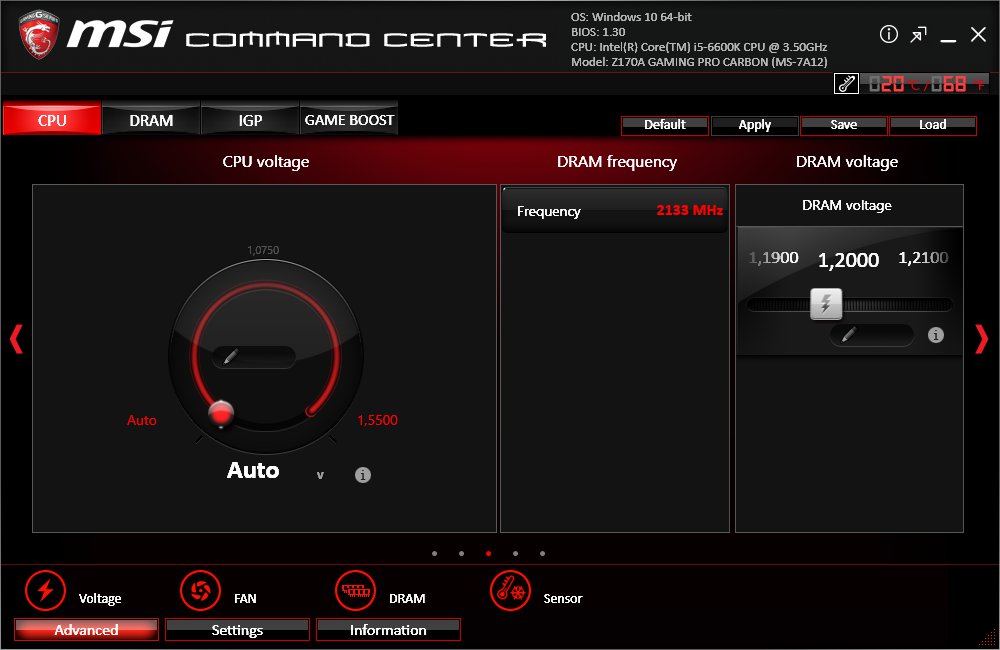Click the red Auto minimum dial label
Screen dimensions: 1000x650
point(142,420)
